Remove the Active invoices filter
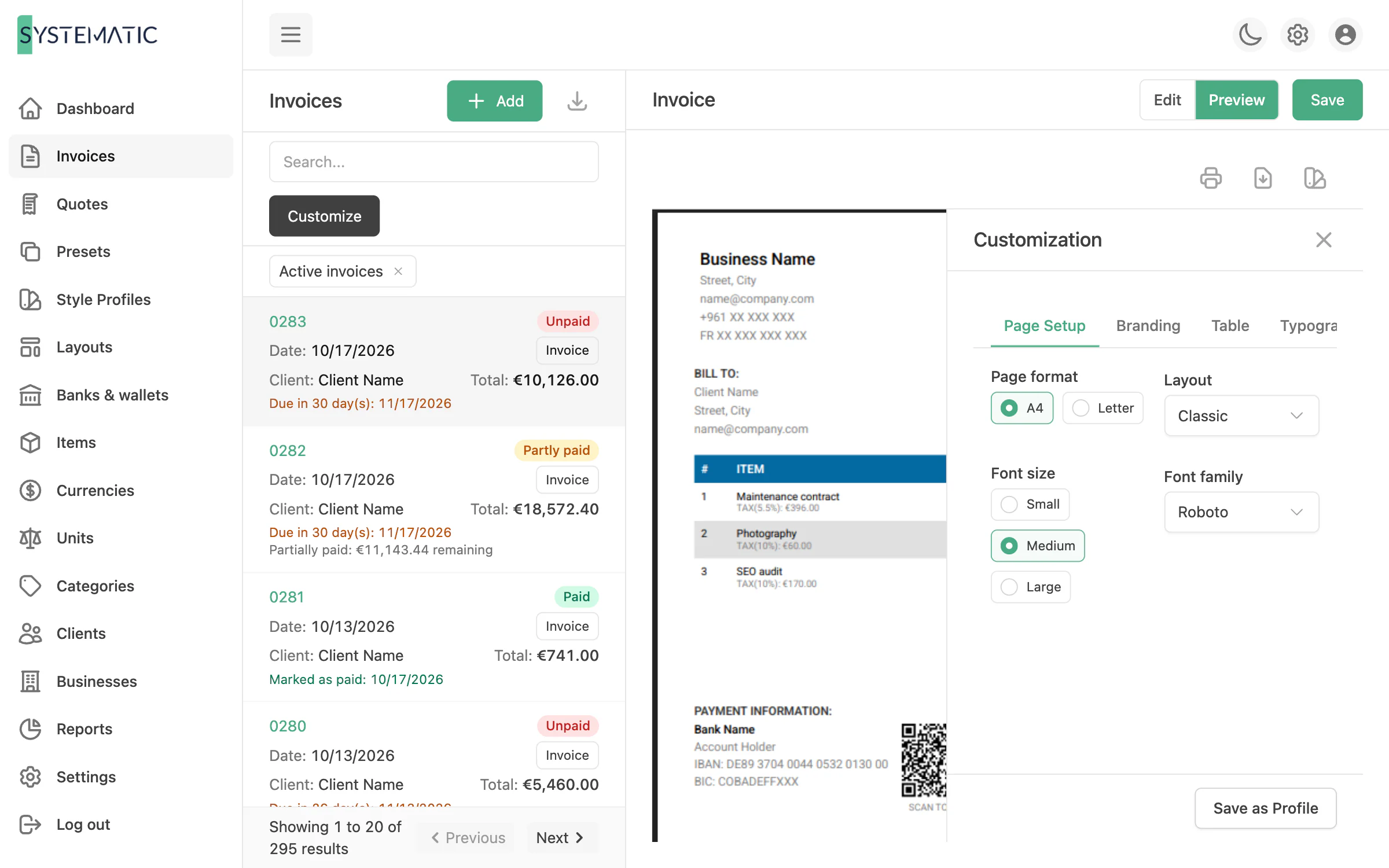This screenshot has height=868, width=1389. coord(398,271)
